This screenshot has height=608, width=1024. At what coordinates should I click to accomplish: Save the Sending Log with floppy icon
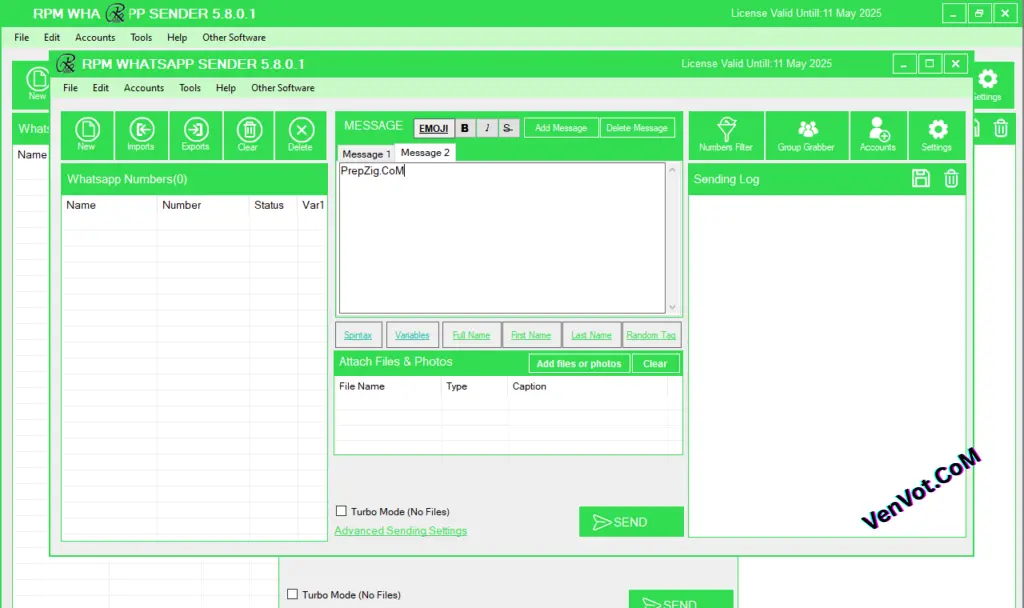pyautogui.click(x=921, y=178)
